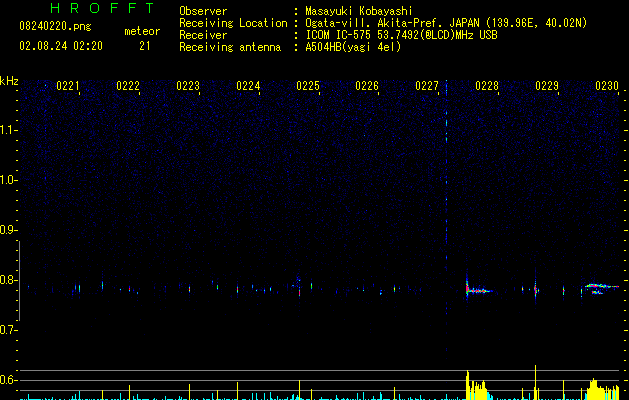Click the 0227 time marker
The width and height of the screenshot is (629, 400).
pyautogui.click(x=427, y=86)
